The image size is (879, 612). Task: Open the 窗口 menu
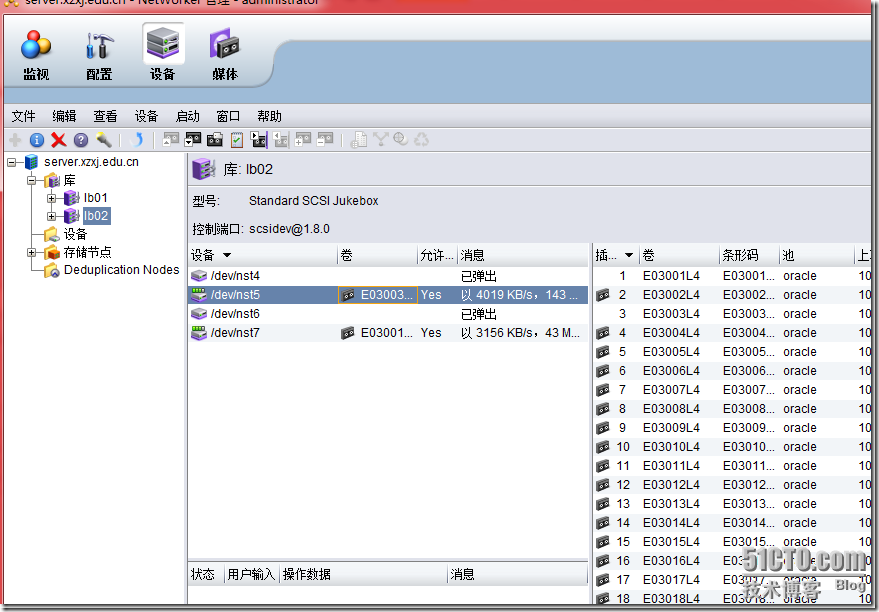point(228,116)
